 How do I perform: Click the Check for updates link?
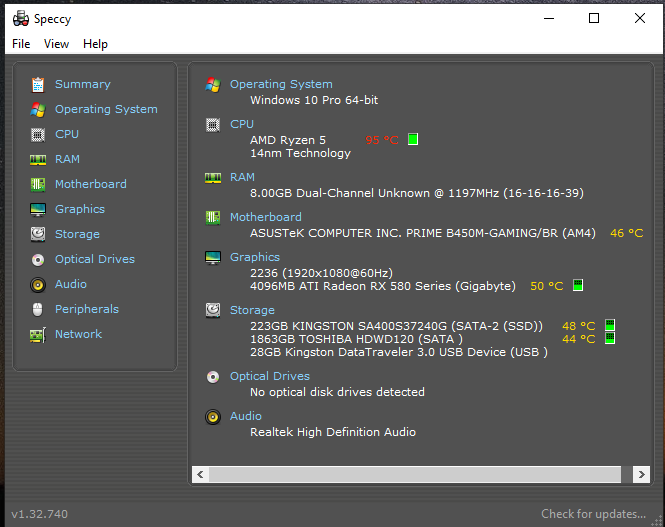pos(594,514)
